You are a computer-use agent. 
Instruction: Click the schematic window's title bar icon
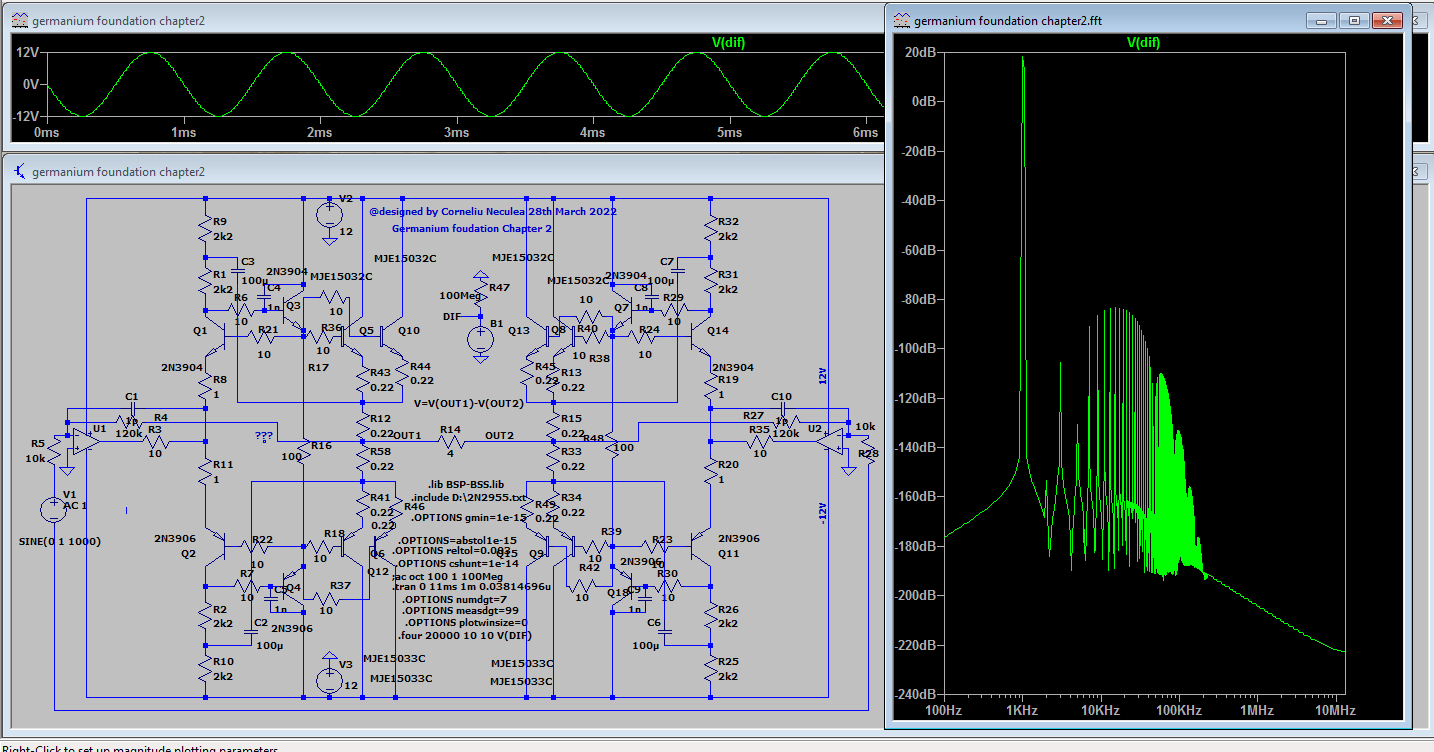pos(20,171)
